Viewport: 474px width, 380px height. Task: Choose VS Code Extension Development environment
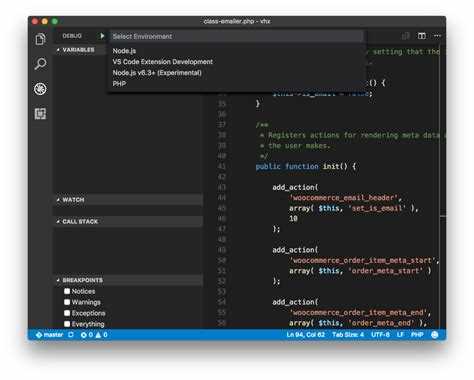click(x=237, y=62)
